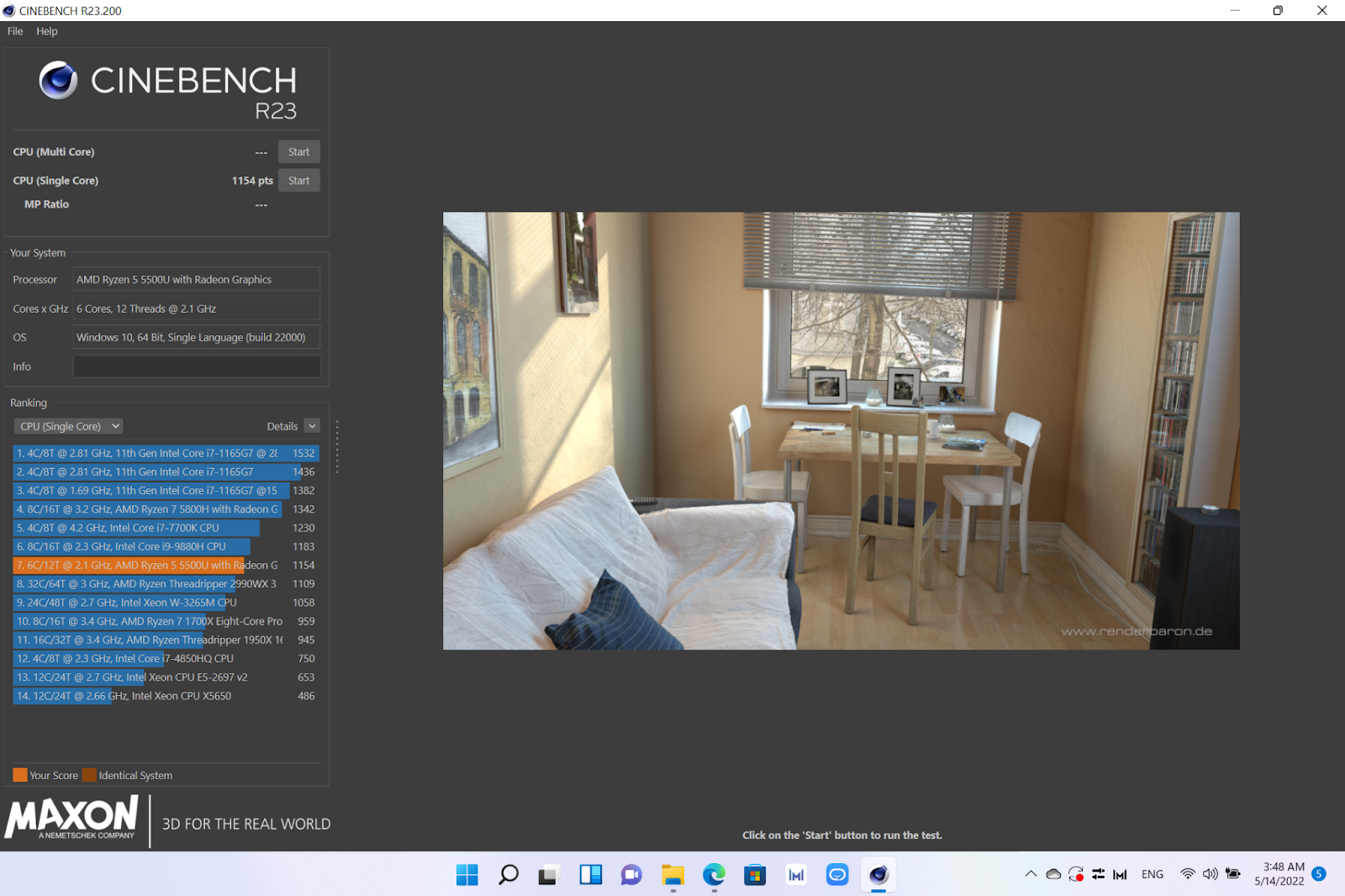Open the blue M app on the taskbar
The width and height of the screenshot is (1345, 896).
click(796, 875)
